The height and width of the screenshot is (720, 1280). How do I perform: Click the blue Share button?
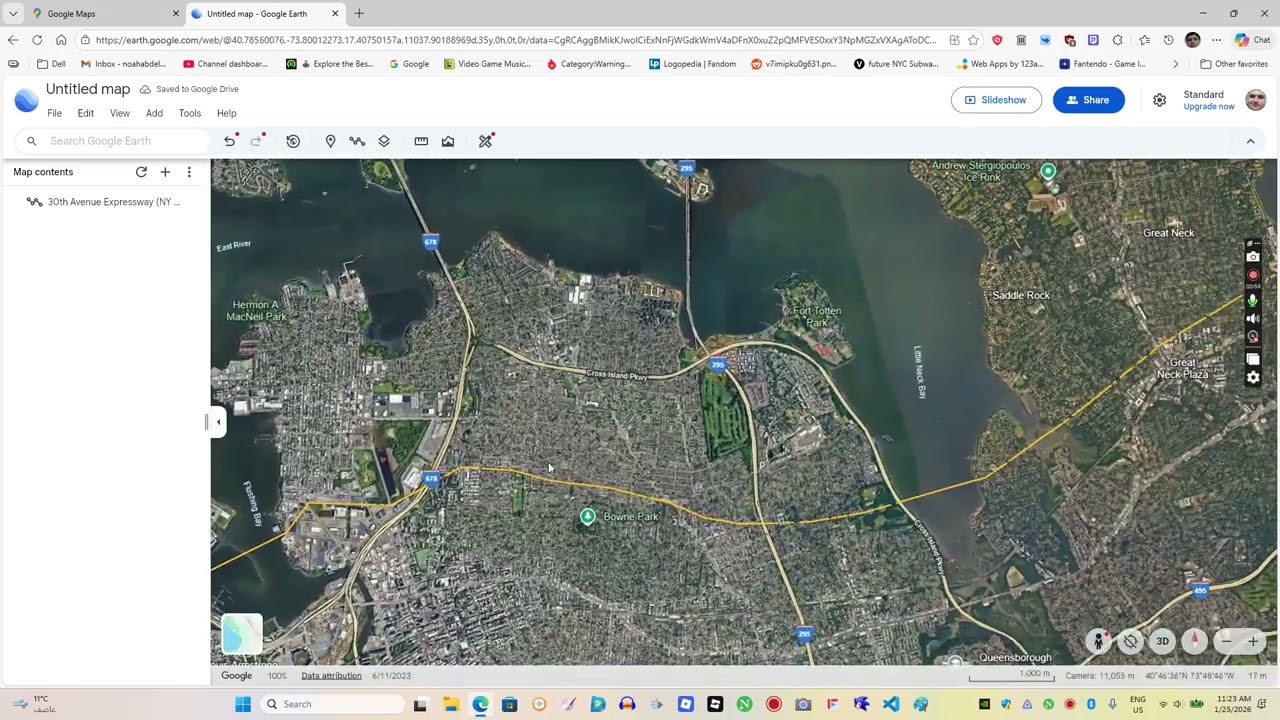pyautogui.click(x=1088, y=100)
